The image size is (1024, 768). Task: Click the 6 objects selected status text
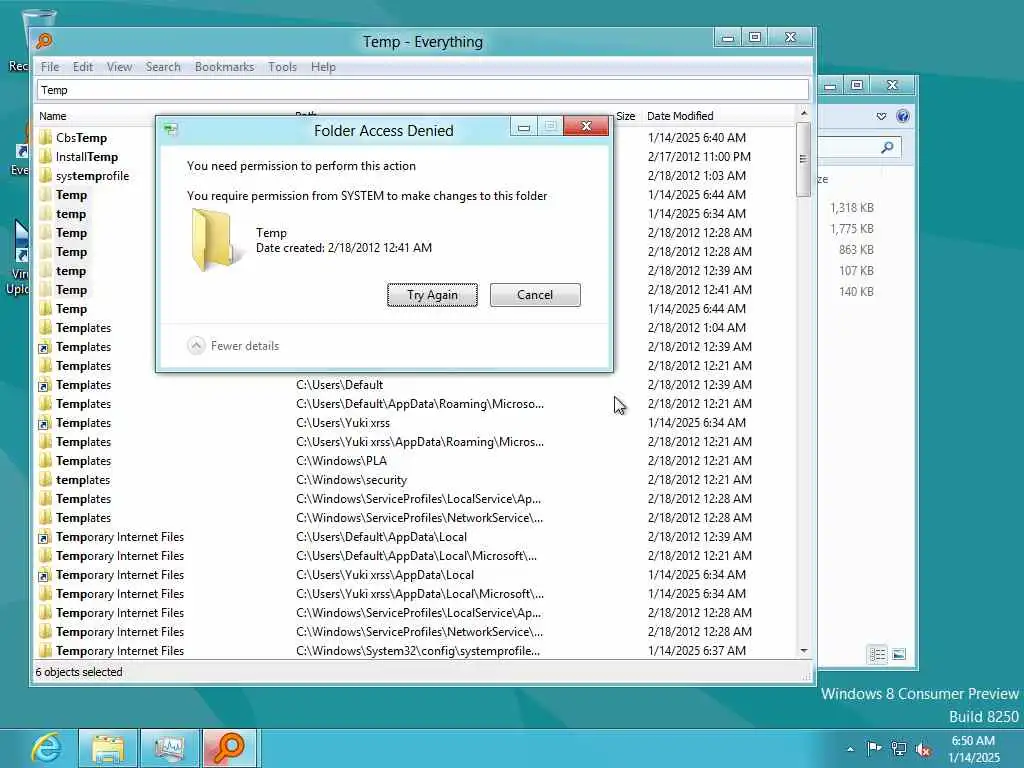tap(78, 672)
